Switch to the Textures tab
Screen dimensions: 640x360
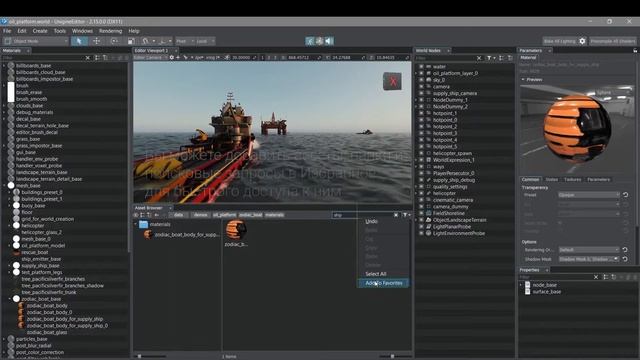[572, 180]
